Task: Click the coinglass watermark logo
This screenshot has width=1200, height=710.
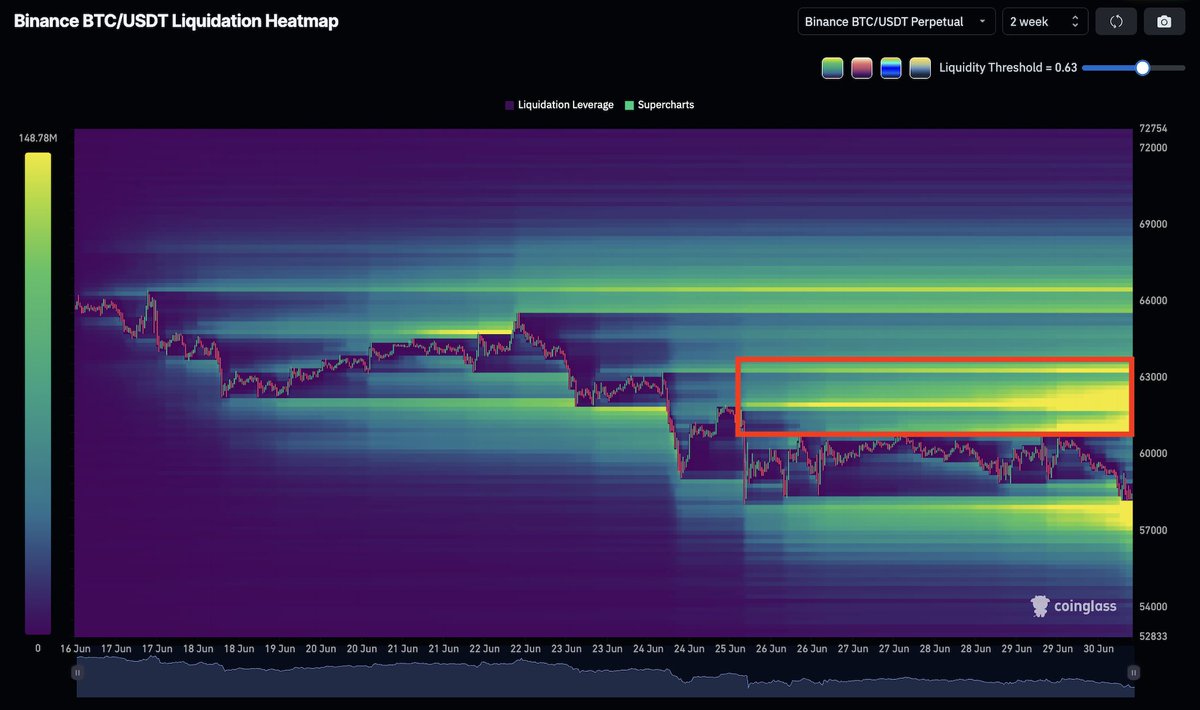Action: click(1073, 606)
